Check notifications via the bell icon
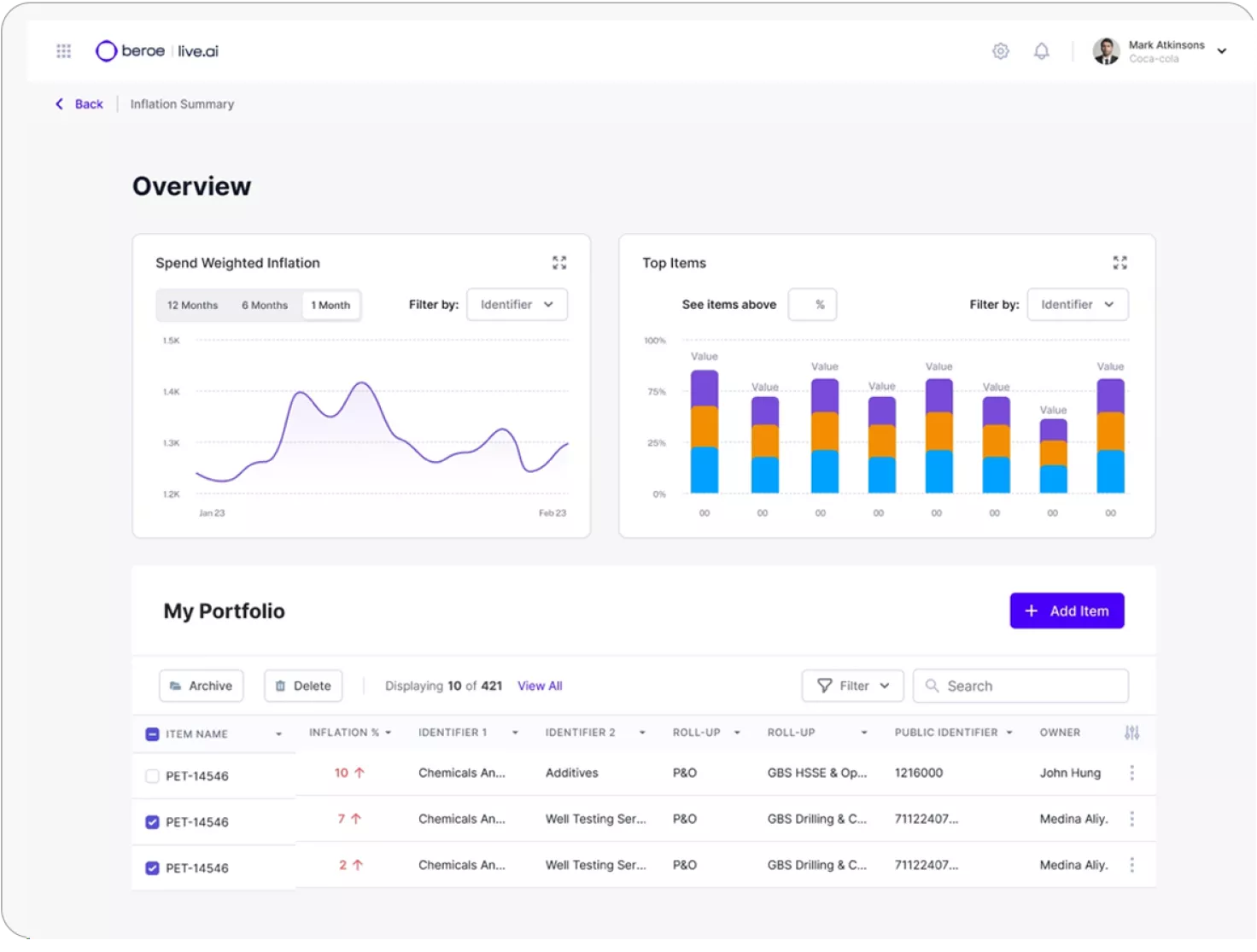Screen dimensions: 1257x952 pos(1041,50)
